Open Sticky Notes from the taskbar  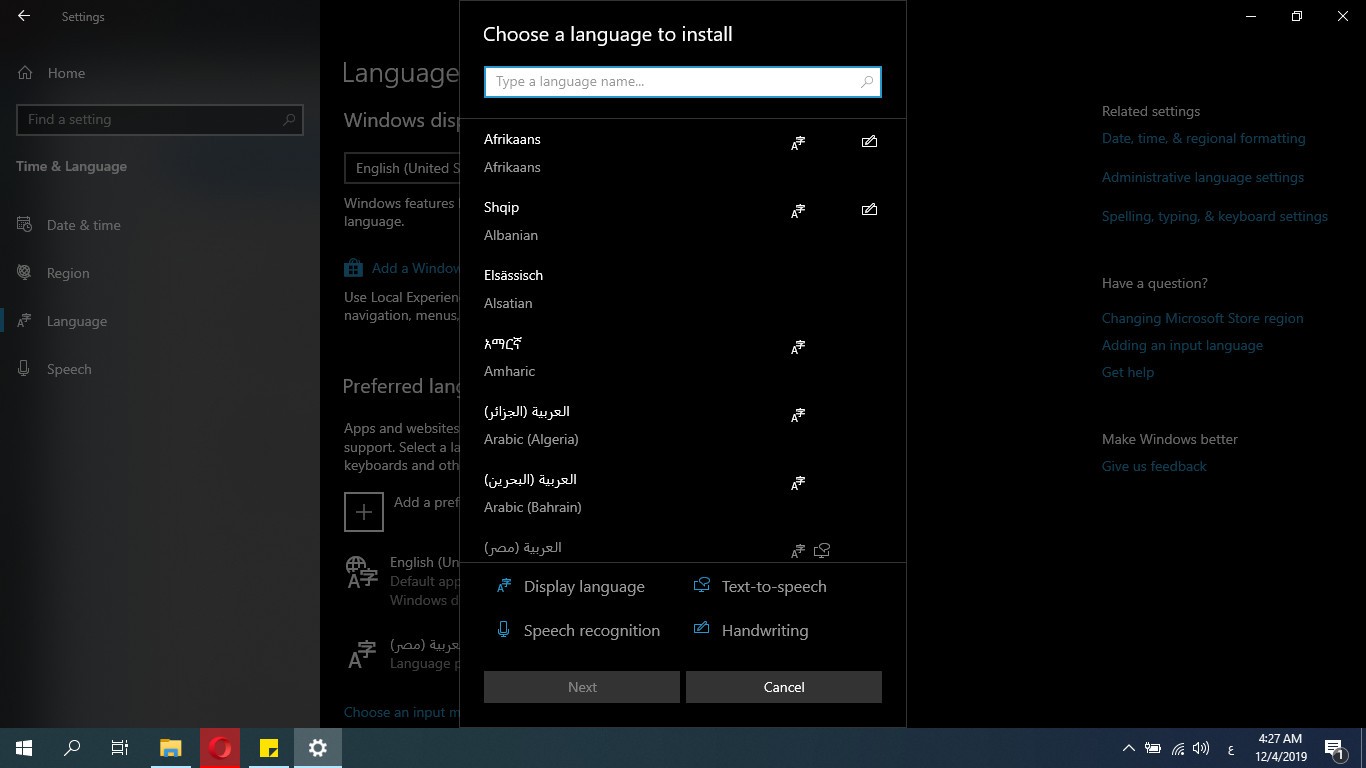pyautogui.click(x=269, y=748)
